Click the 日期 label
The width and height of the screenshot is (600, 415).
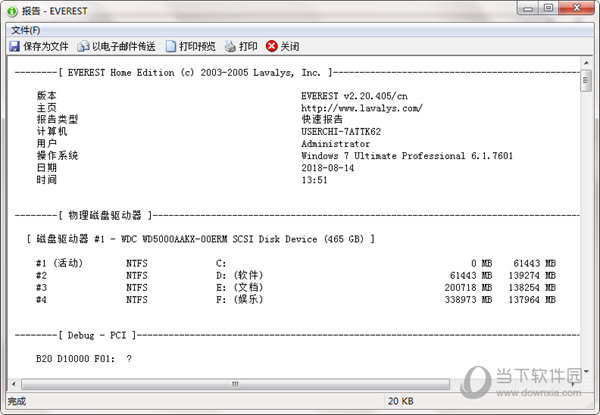coord(47,168)
